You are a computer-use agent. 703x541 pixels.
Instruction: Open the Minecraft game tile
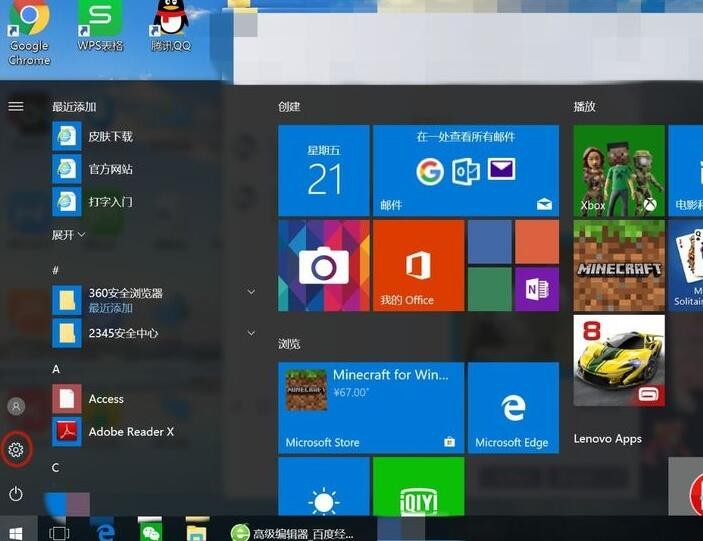pyautogui.click(x=619, y=265)
